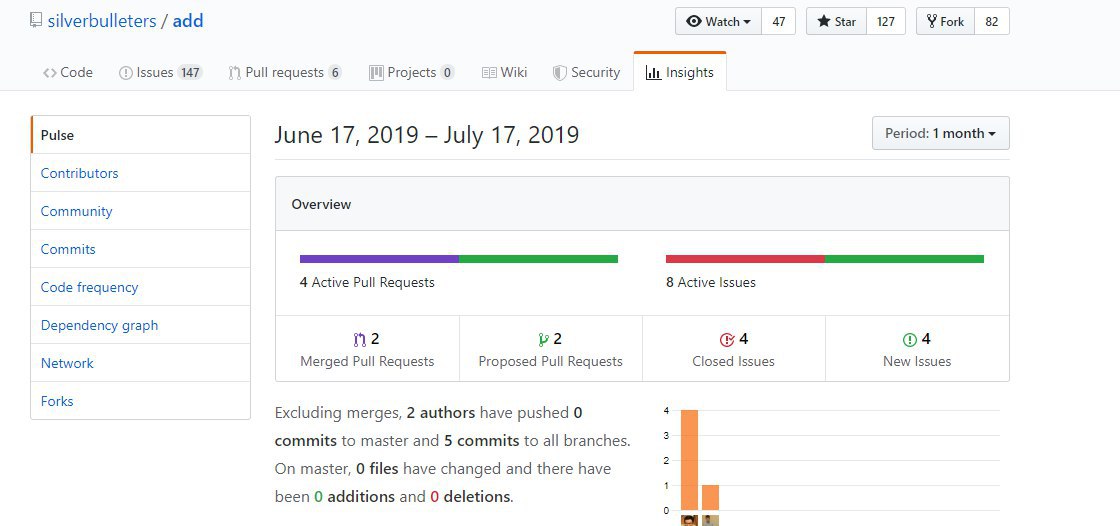Screen dimensions: 1120x526
Task: Go to the Projects tab
Action: pyautogui.click(x=411, y=72)
